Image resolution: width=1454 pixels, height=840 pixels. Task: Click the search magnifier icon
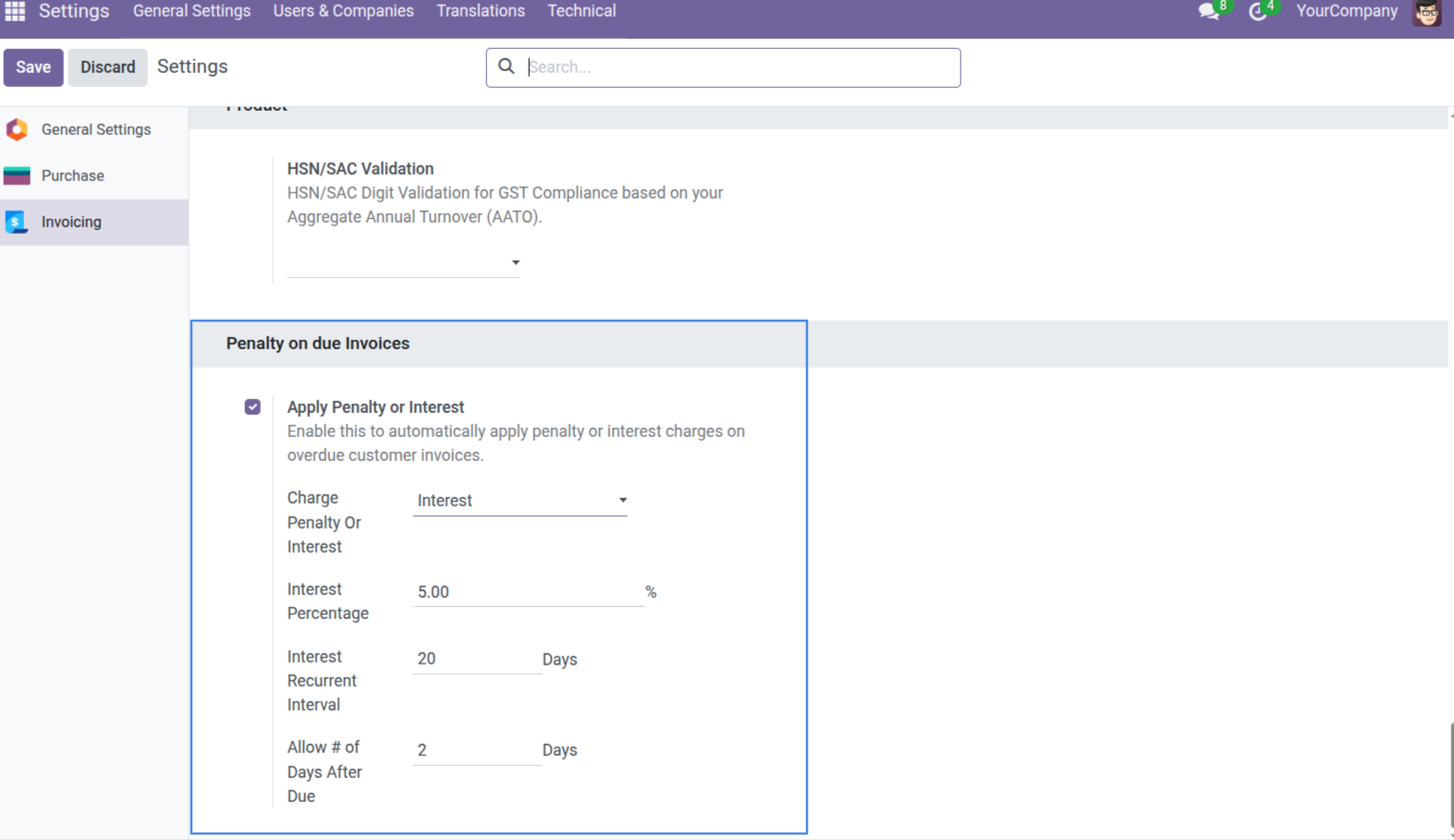(507, 67)
